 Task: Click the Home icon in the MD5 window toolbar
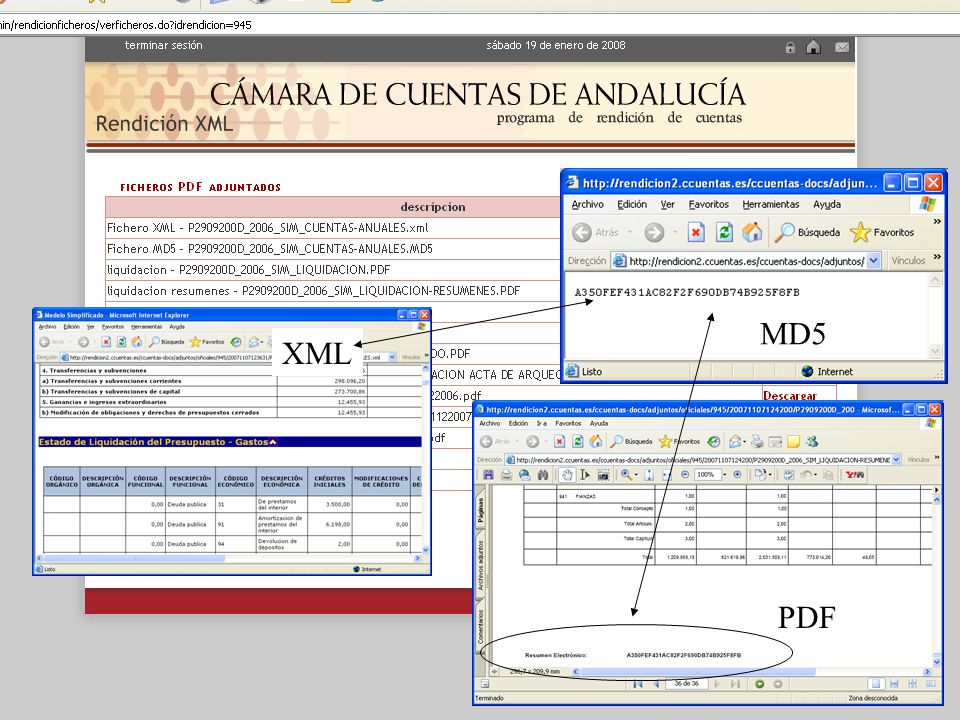coord(752,232)
